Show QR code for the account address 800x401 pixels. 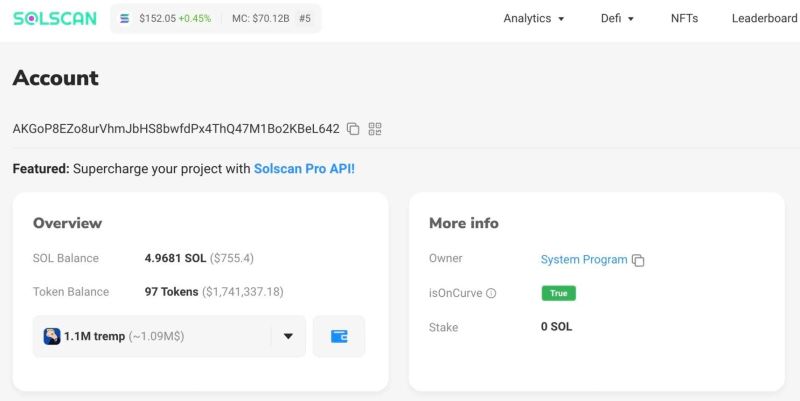[x=375, y=129]
